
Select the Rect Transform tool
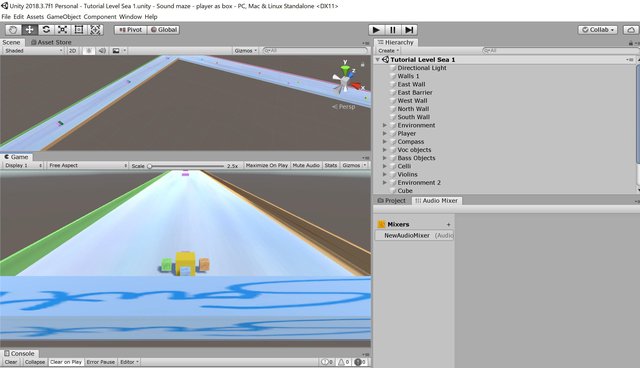[79, 30]
